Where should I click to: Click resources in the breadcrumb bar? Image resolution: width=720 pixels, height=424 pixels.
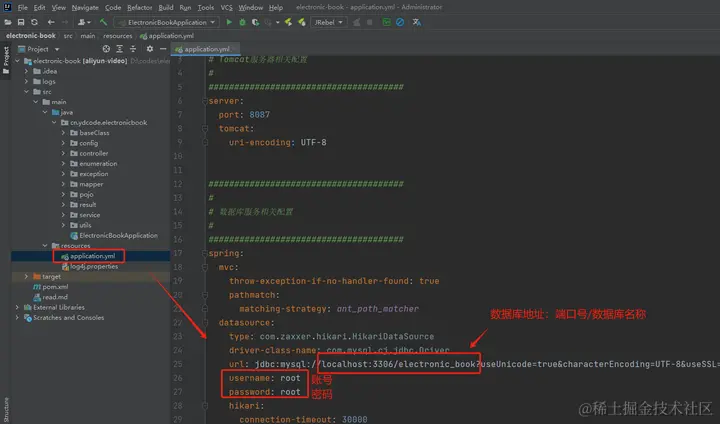tap(118, 36)
